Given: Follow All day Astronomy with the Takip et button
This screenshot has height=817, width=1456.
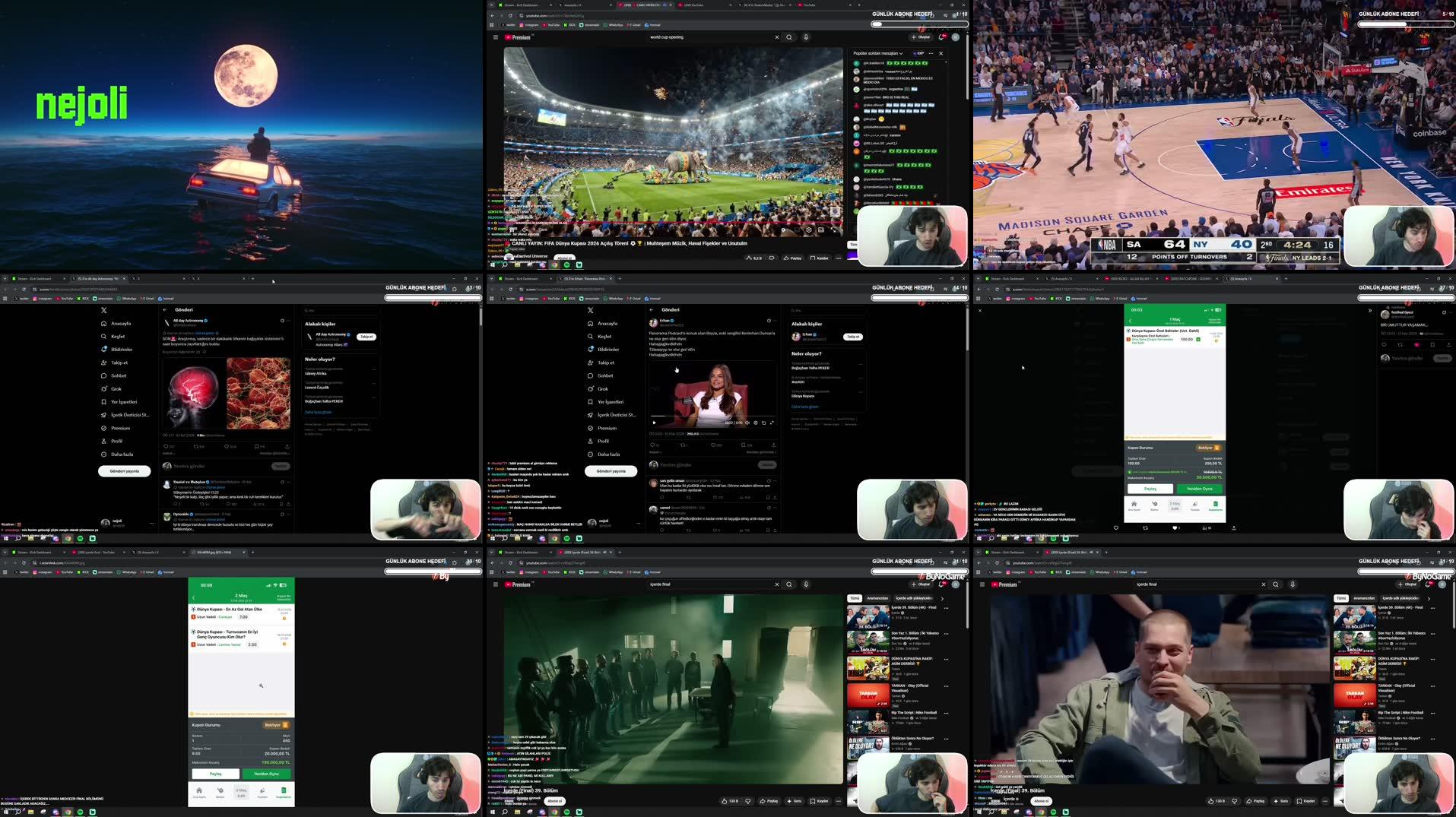Looking at the screenshot, I should click(366, 337).
